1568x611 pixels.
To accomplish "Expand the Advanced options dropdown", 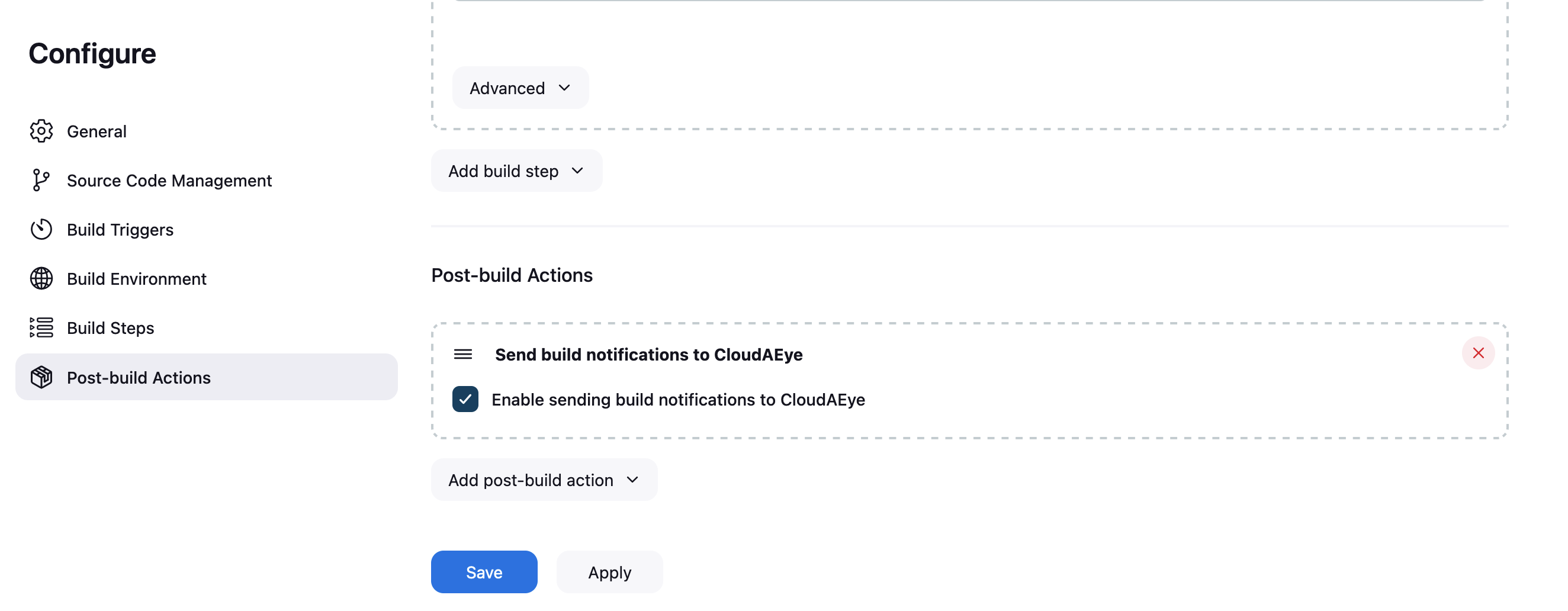I will [x=520, y=88].
